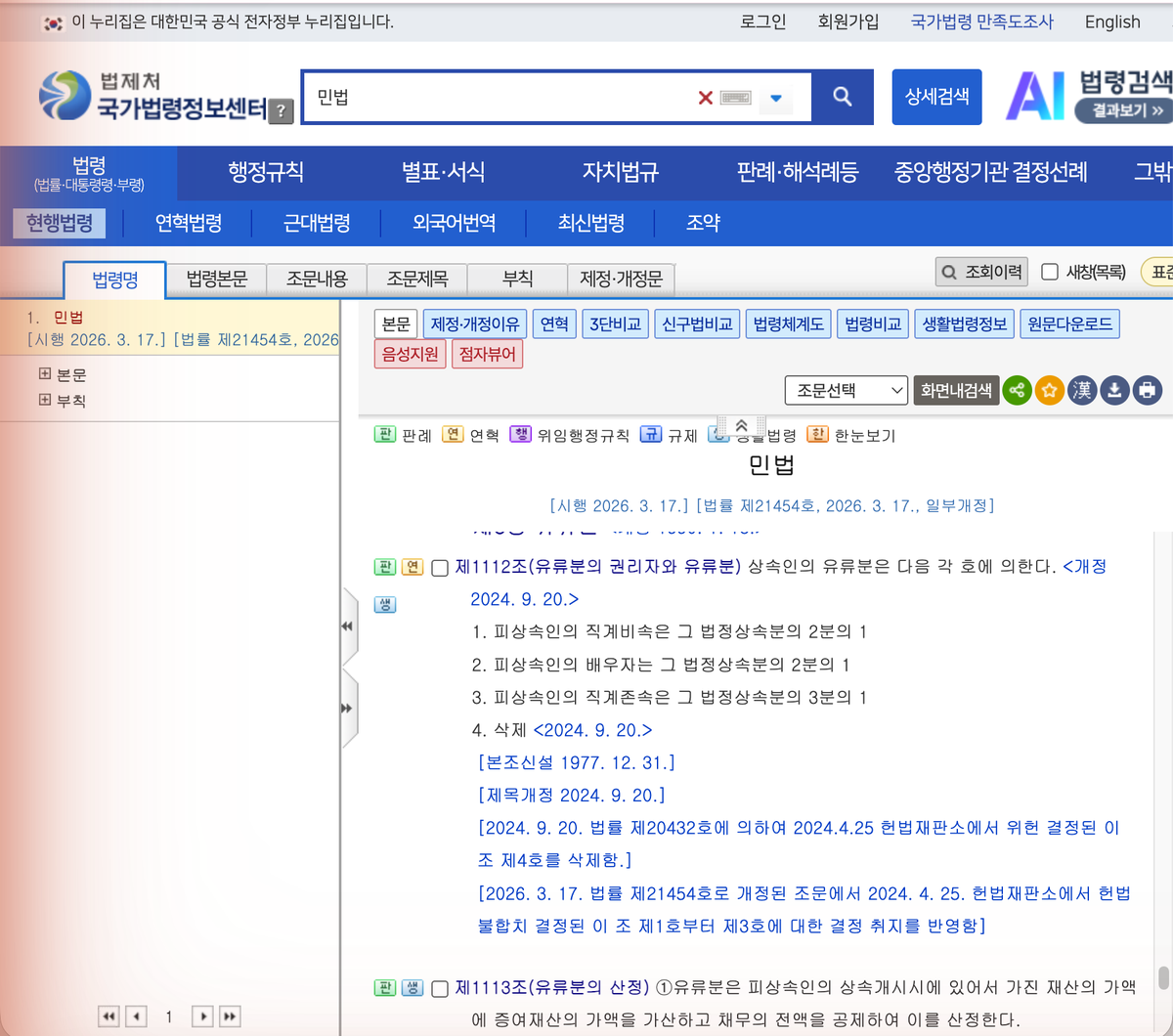
Task: Click 한 legend icon for 한눈보기
Action: tap(818, 434)
